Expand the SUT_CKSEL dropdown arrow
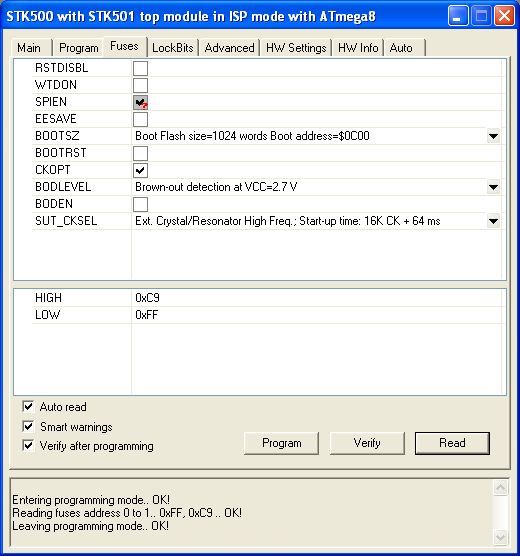The image size is (520, 556). 493,221
